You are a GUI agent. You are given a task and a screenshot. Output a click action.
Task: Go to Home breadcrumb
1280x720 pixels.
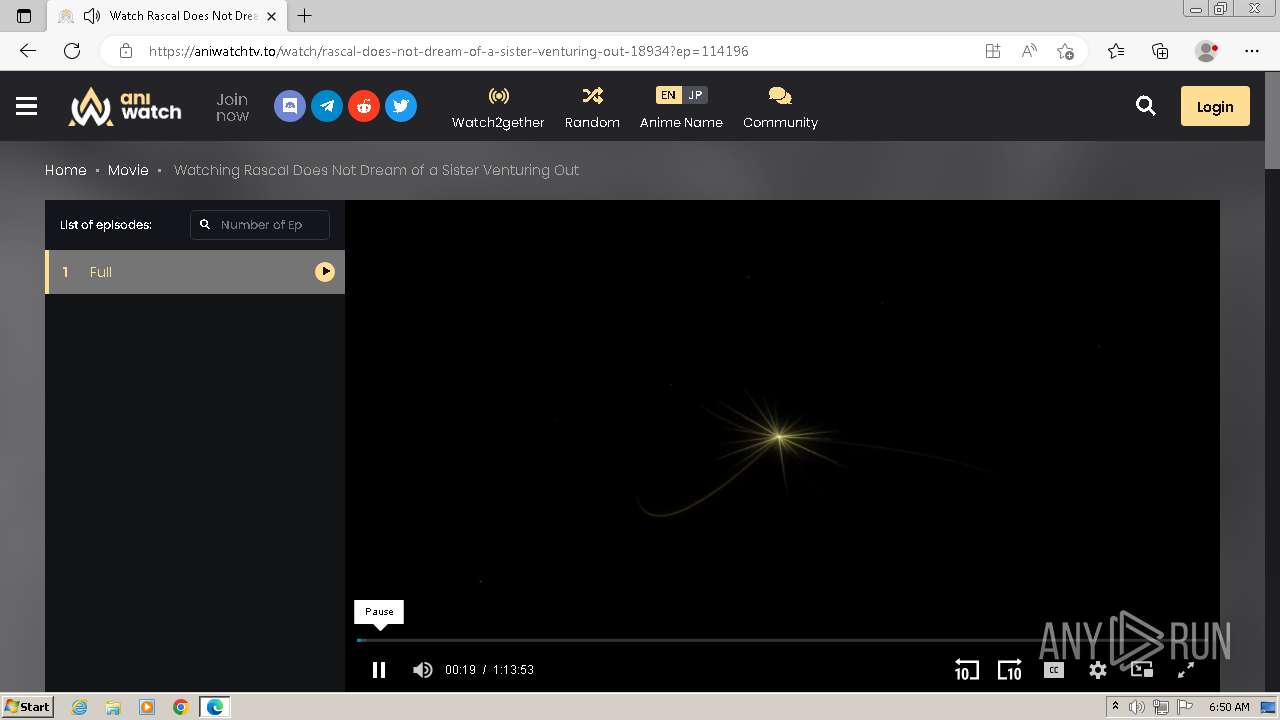66,170
